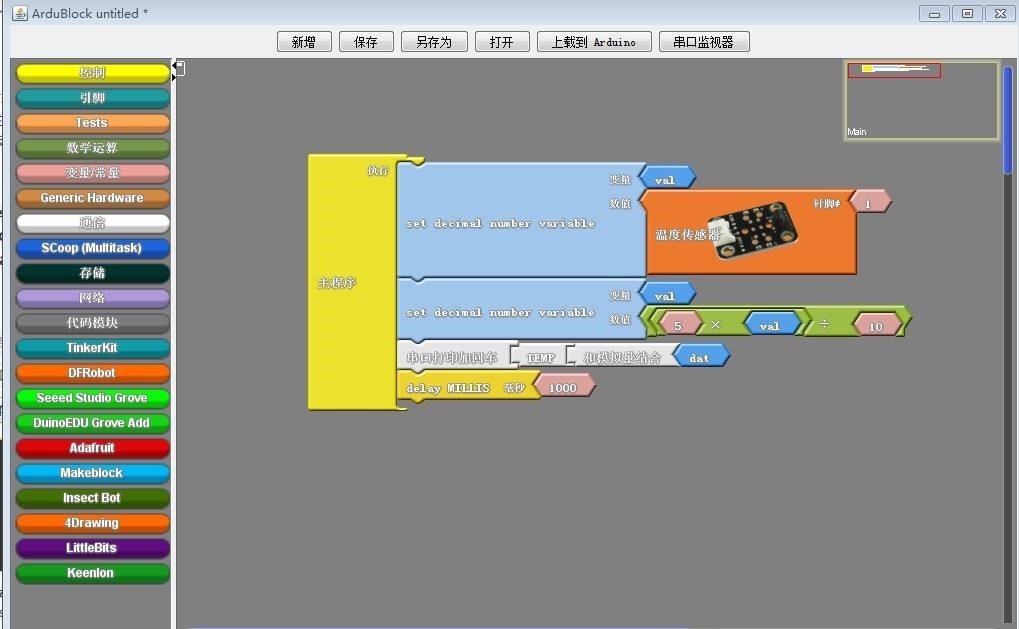Screen dimensions: 1019x629
Task: Open the 串口监视器 serial monitor
Action: click(x=704, y=42)
